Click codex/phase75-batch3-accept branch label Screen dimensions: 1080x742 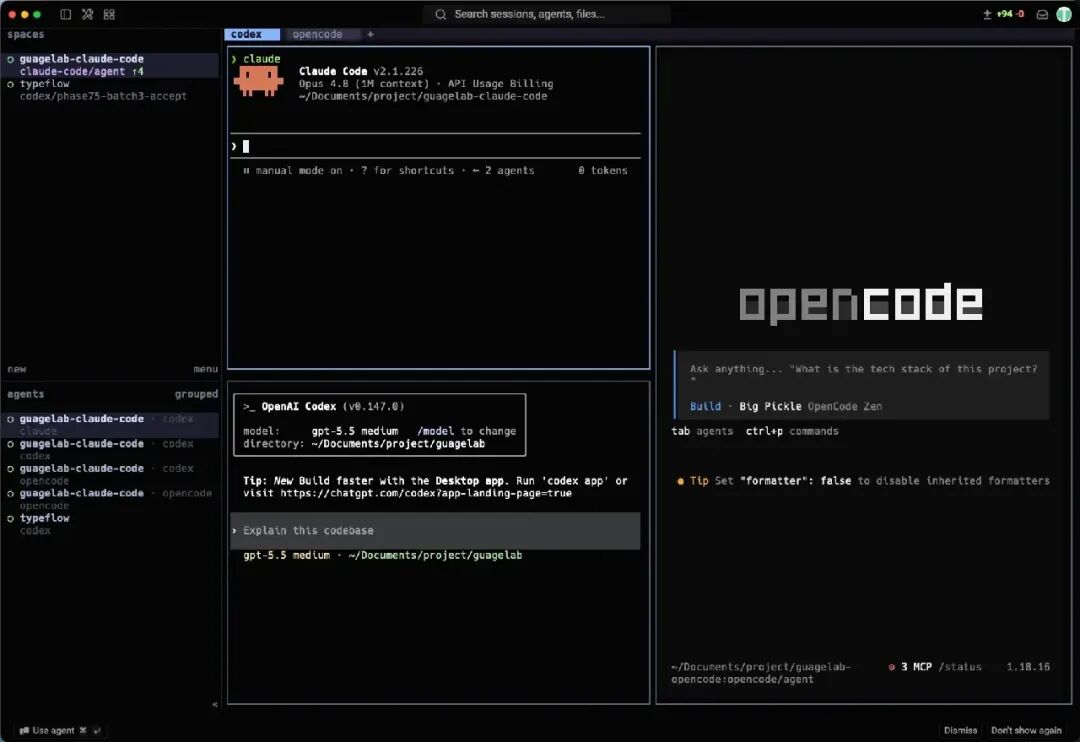click(x=103, y=96)
